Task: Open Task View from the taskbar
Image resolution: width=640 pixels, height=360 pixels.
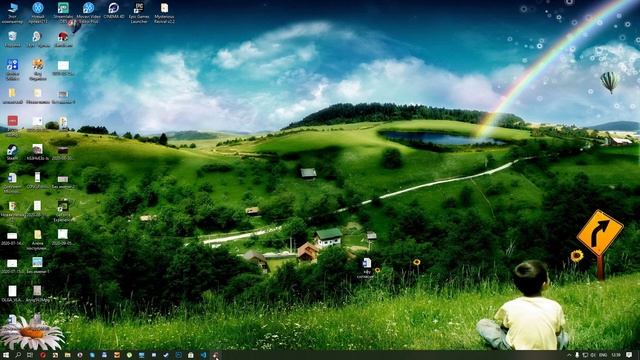Action: 30,356
